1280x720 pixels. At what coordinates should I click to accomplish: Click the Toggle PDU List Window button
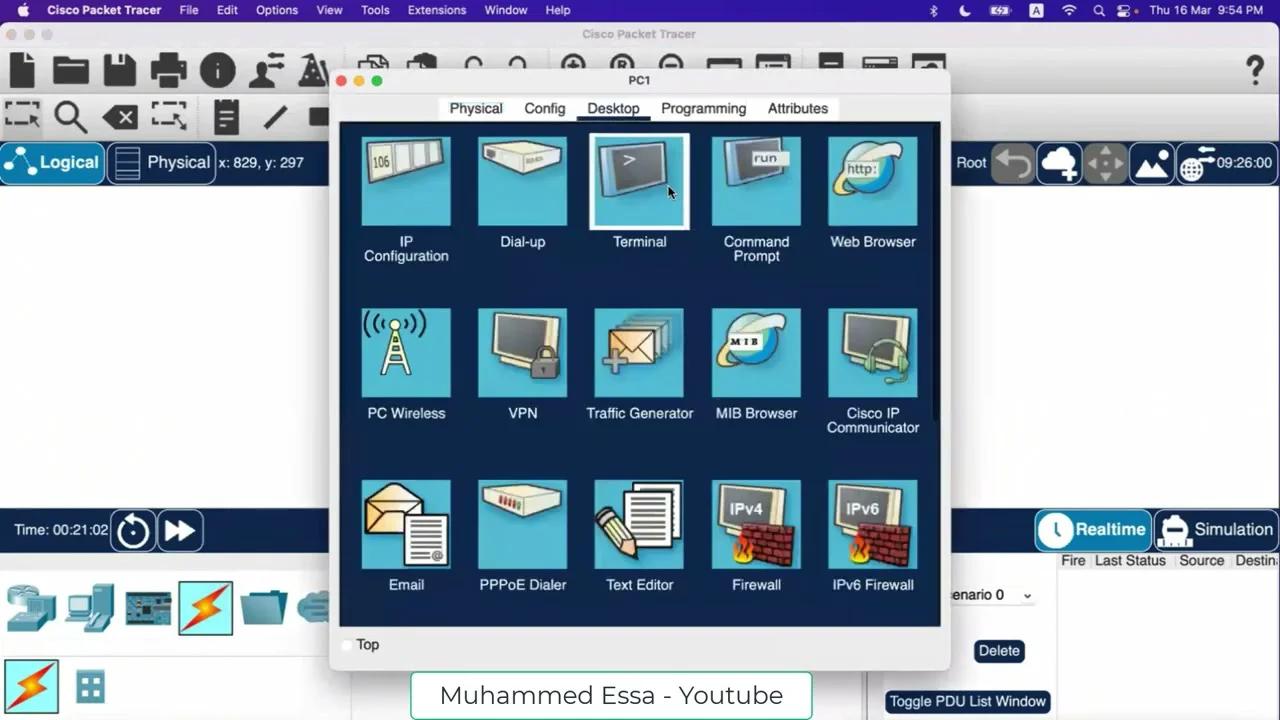(x=967, y=701)
